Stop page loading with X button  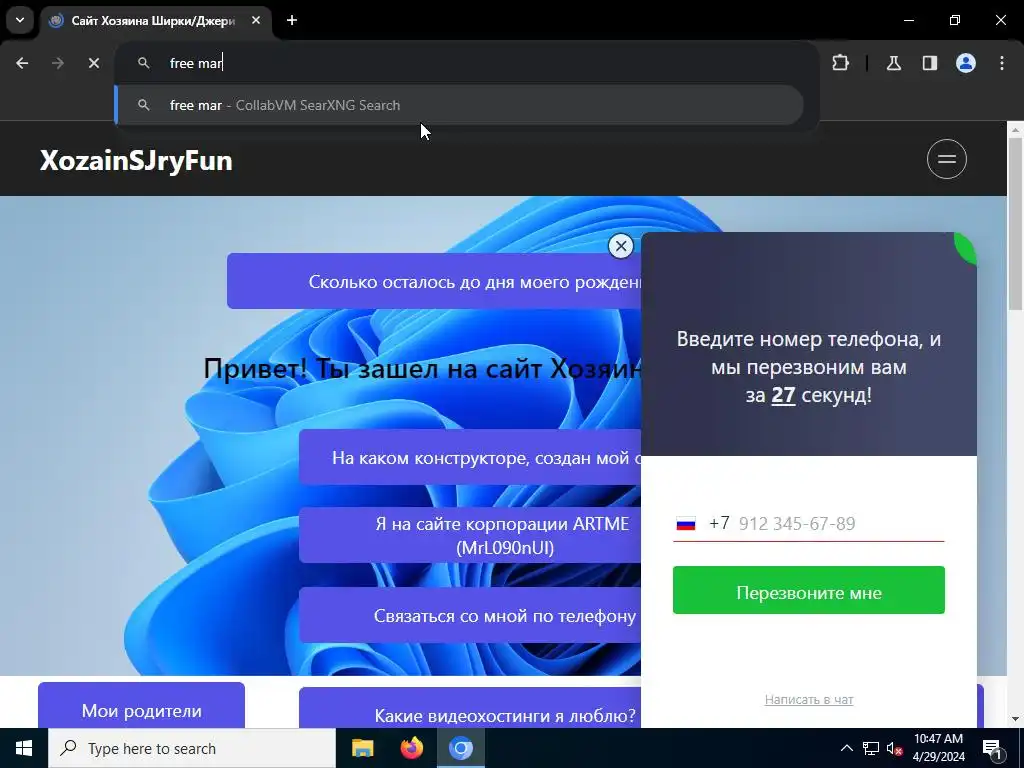coord(94,63)
